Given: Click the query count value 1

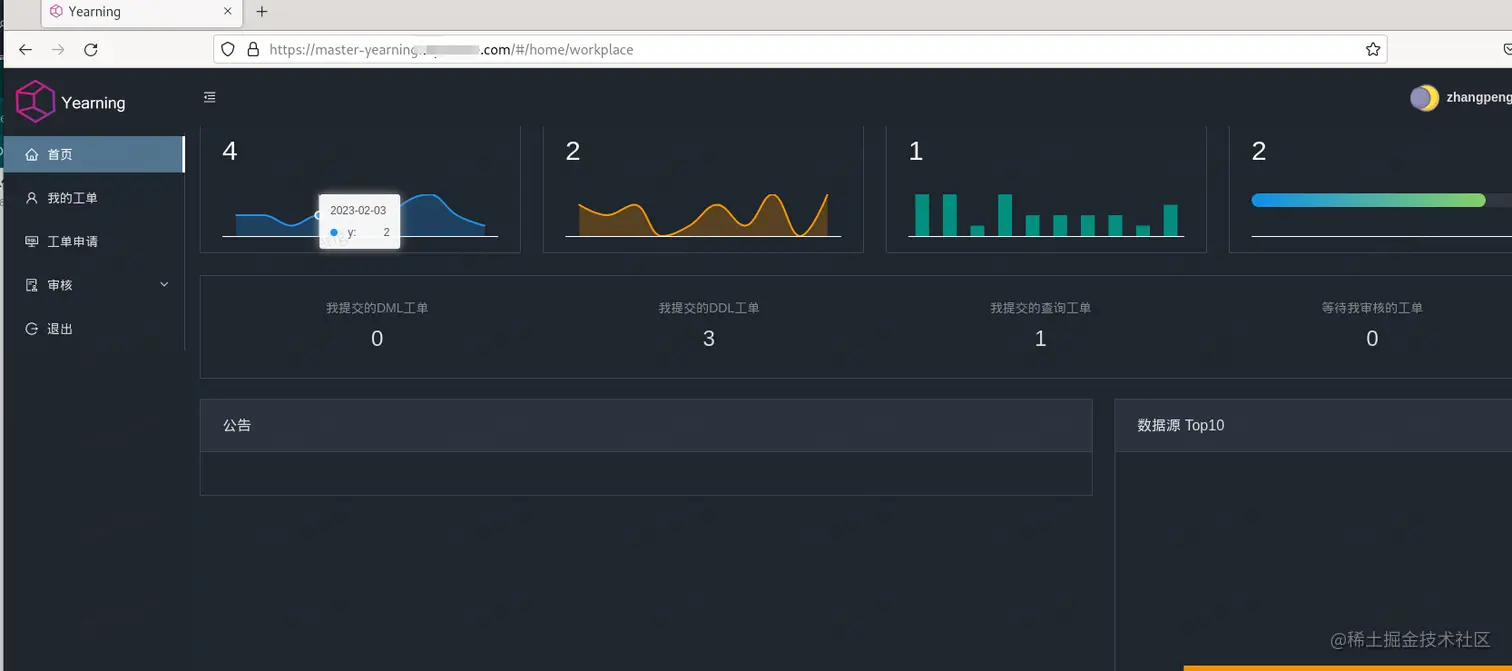Looking at the screenshot, I should [1041, 339].
